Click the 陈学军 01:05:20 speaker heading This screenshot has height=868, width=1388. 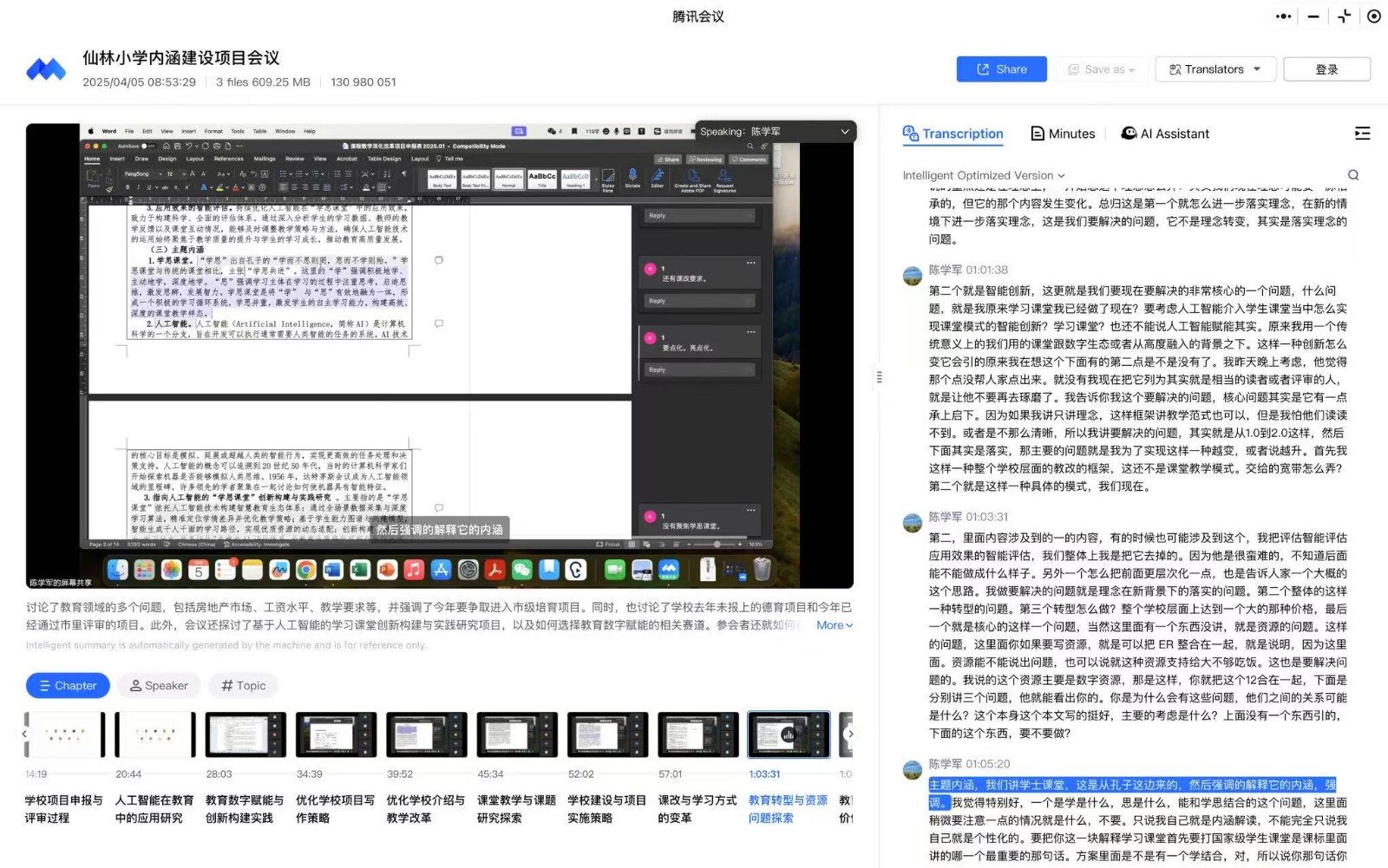pos(969,764)
